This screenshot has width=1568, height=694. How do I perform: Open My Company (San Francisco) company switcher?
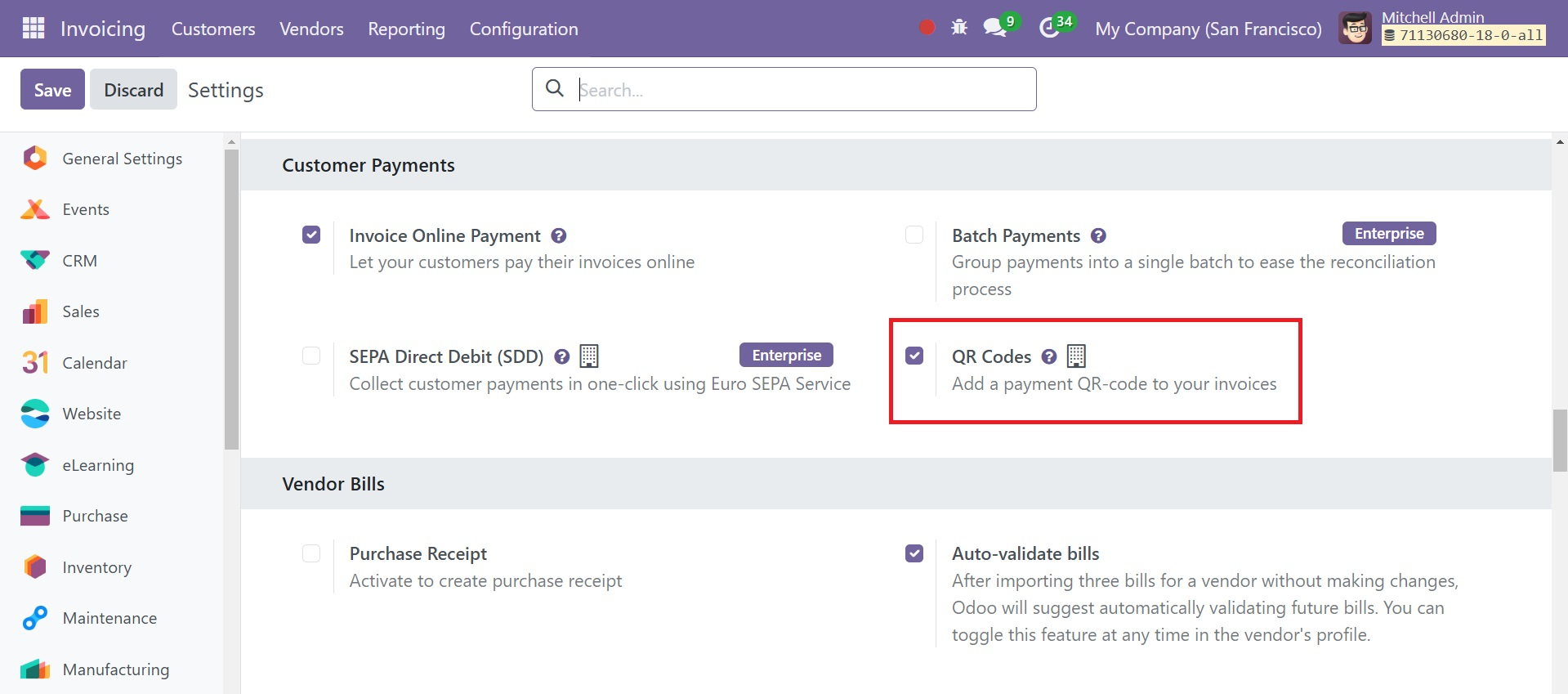tap(1208, 29)
